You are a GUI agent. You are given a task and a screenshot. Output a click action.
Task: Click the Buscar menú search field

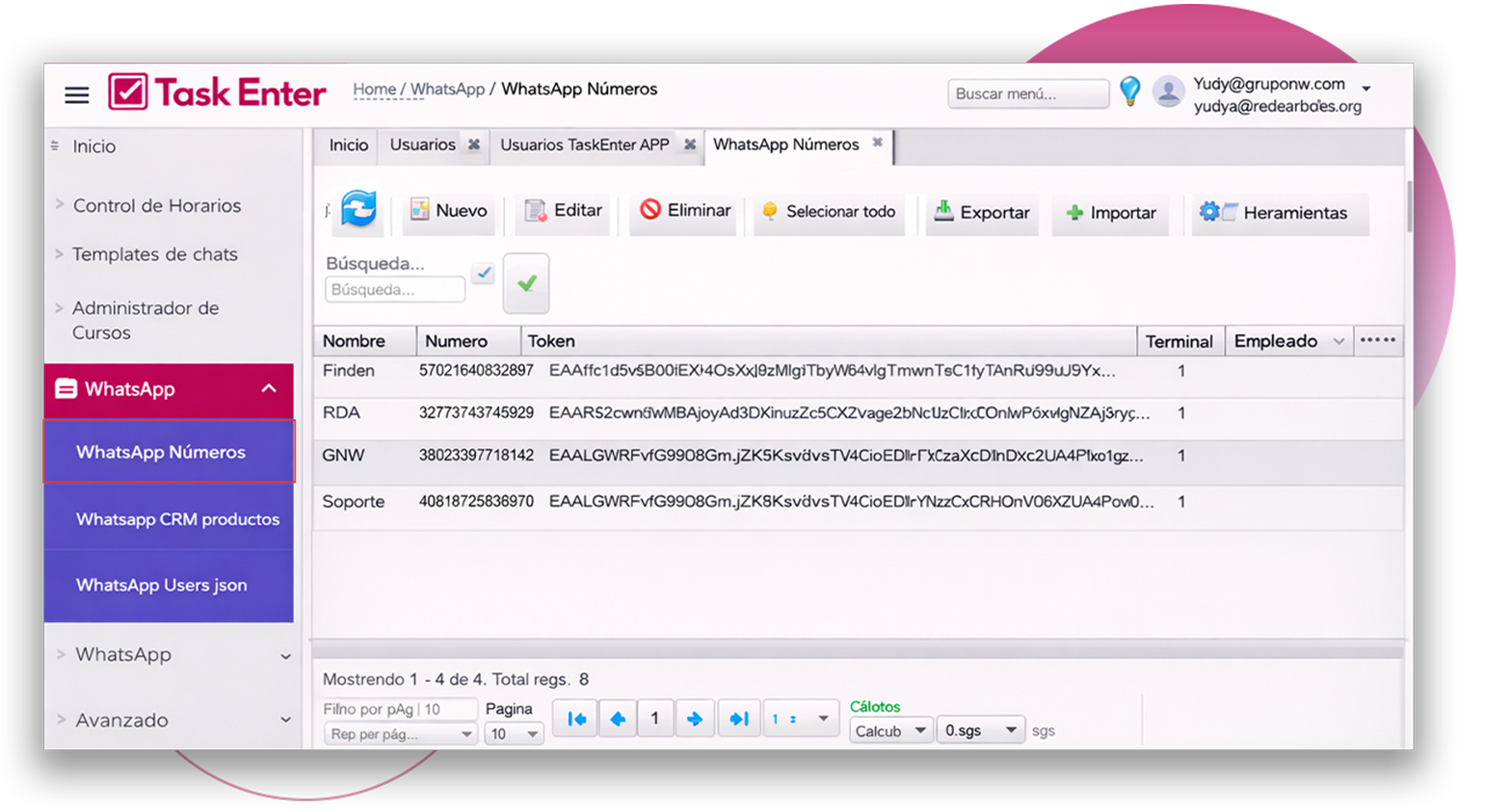tap(1027, 93)
